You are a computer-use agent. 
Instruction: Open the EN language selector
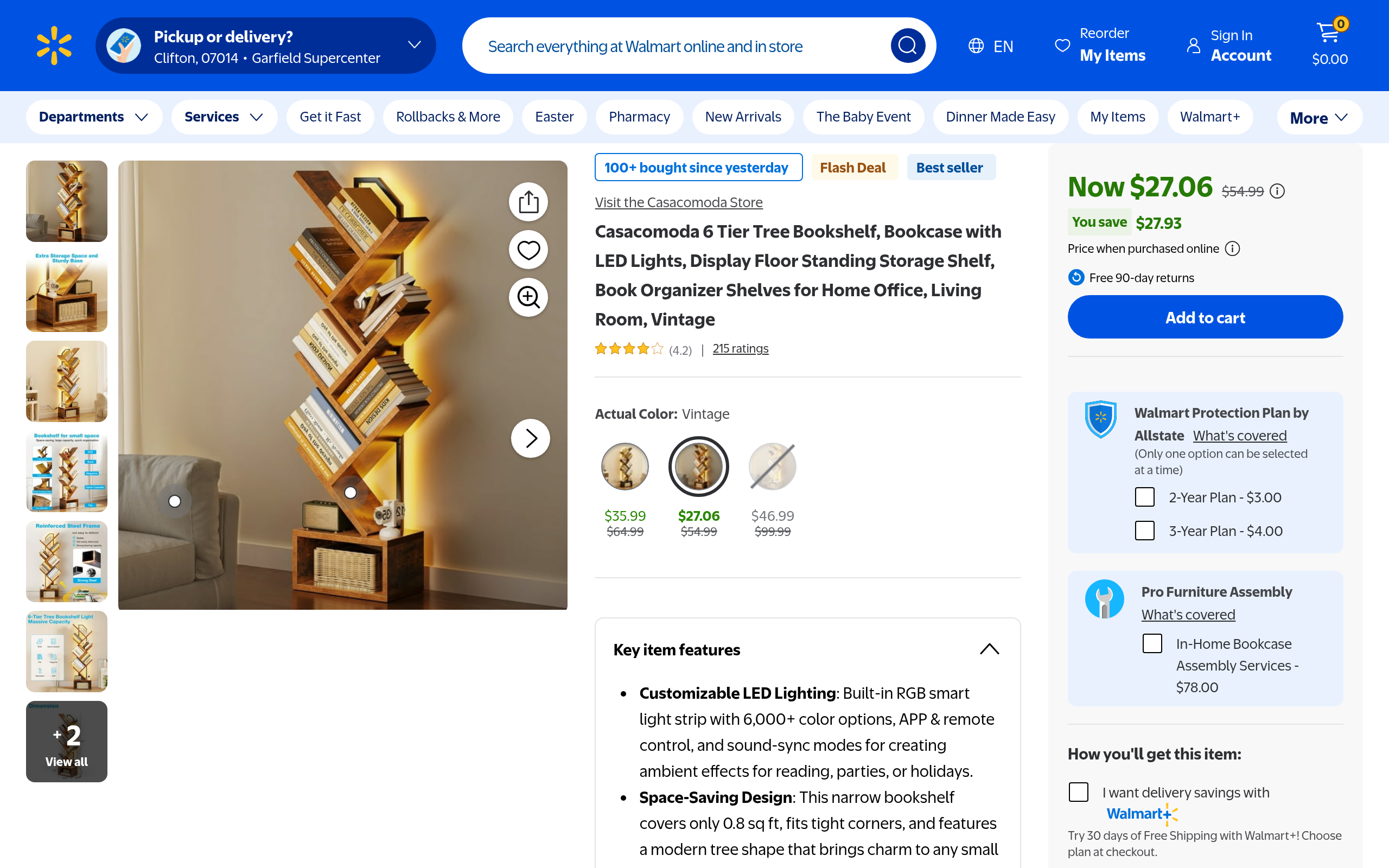[x=991, y=46]
